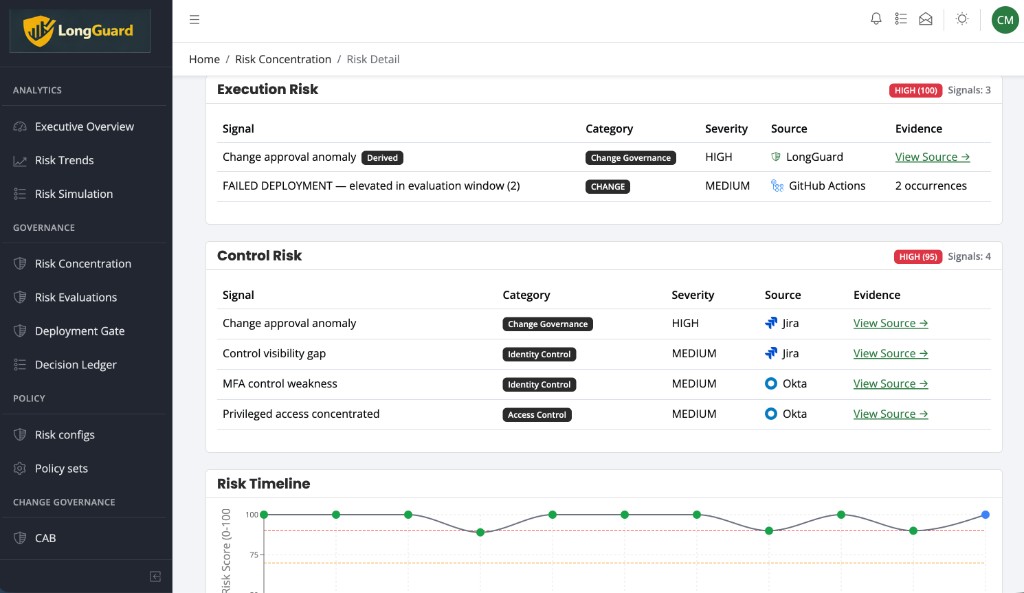Open the task list icon in header
Screen dimensions: 1024x593
click(901, 19)
